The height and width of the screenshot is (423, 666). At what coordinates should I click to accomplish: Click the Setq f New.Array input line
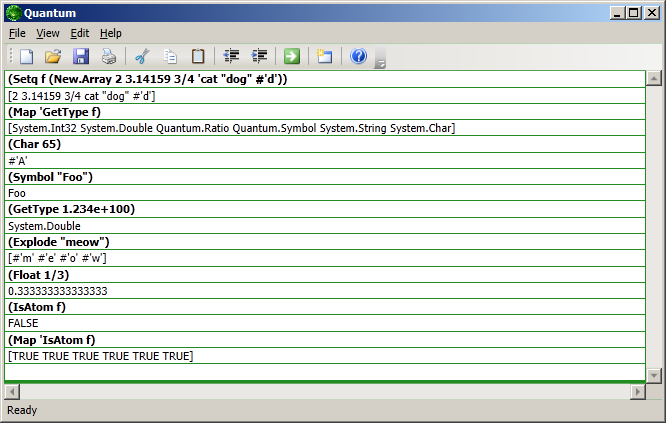coord(325,79)
